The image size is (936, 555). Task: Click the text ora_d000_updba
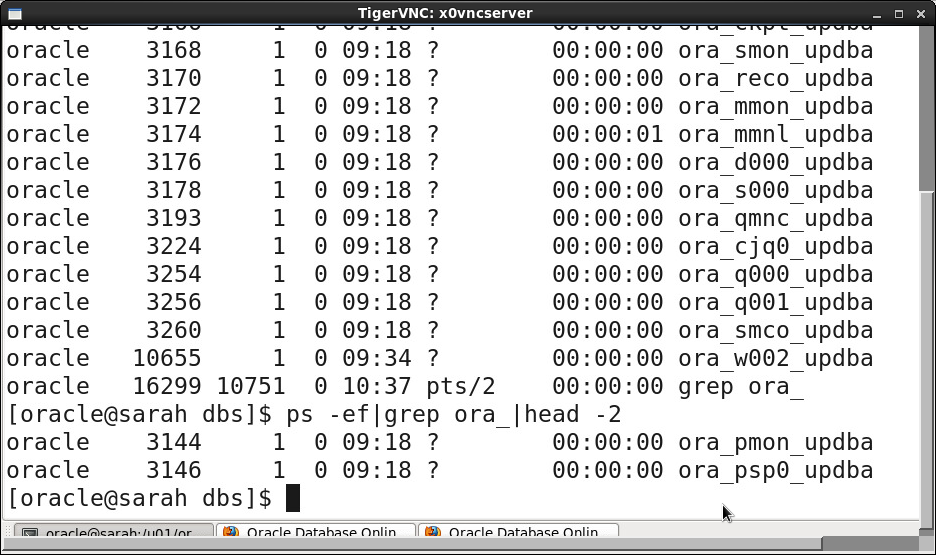click(775, 162)
